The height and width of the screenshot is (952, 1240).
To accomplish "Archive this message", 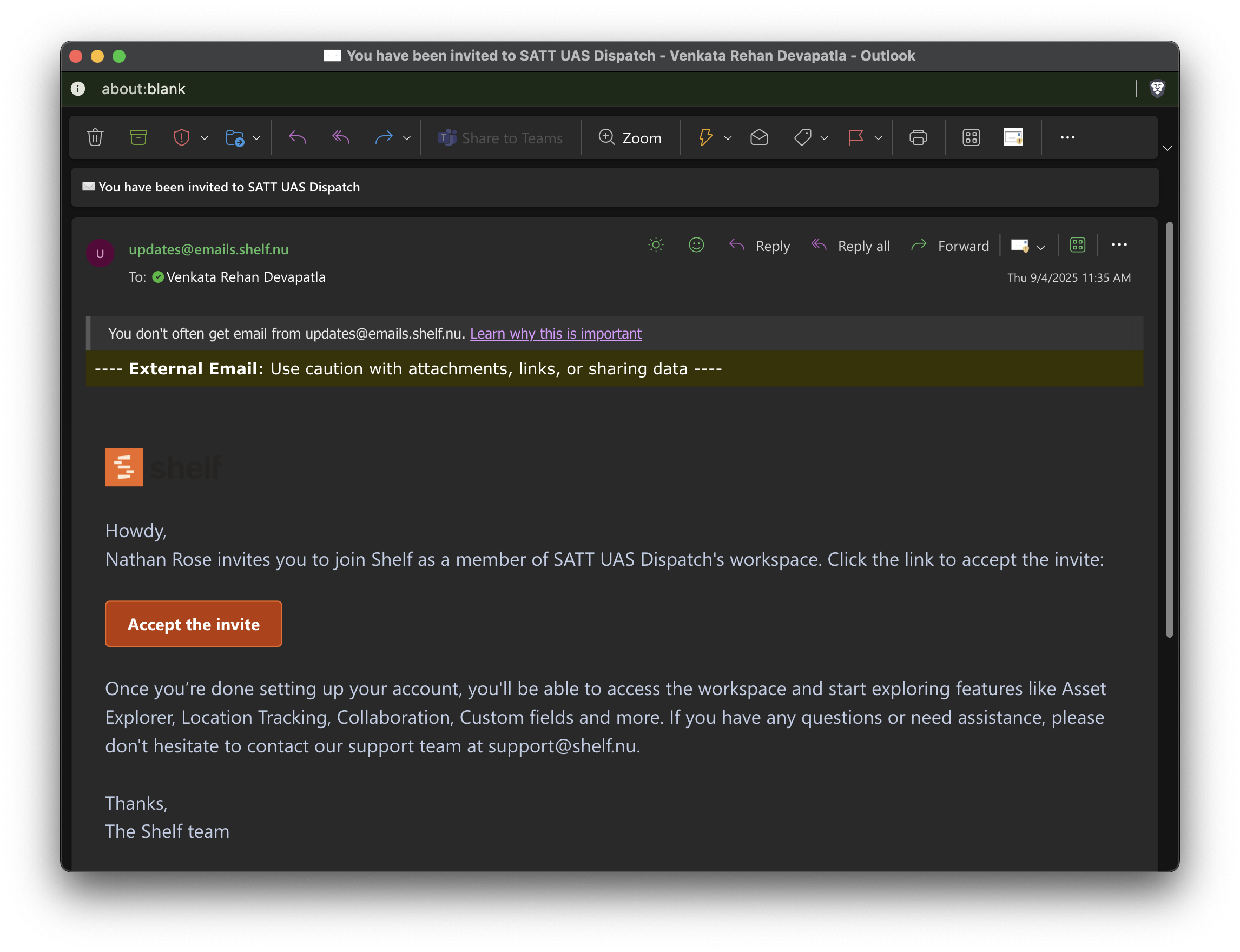I will click(138, 137).
